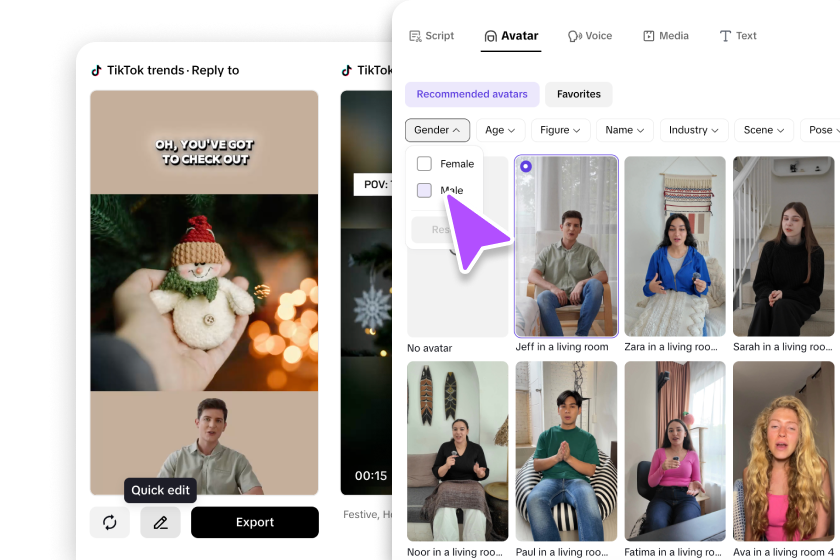Open the Script tab
Screen dimensions: 840x560
point(431,36)
